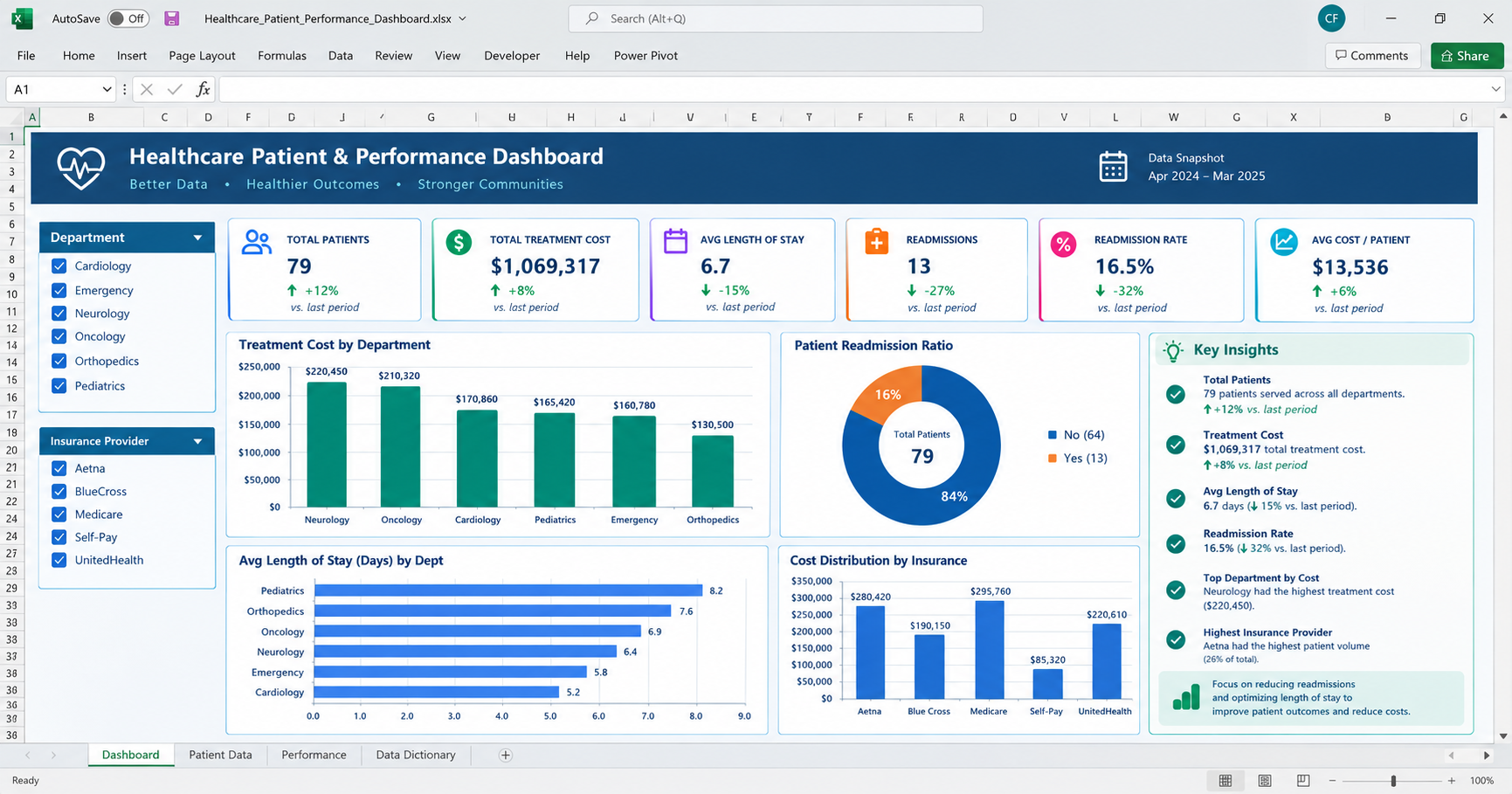Click the CF account avatar
This screenshot has width=1512, height=794.
[x=1331, y=18]
